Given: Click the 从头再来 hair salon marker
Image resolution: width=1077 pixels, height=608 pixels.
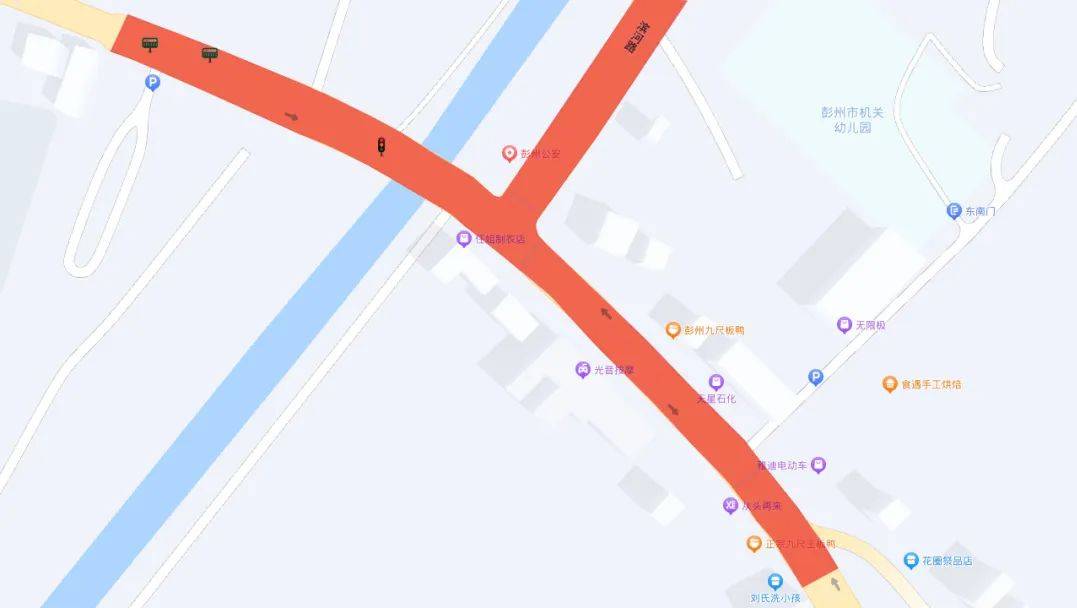Looking at the screenshot, I should 730,505.
